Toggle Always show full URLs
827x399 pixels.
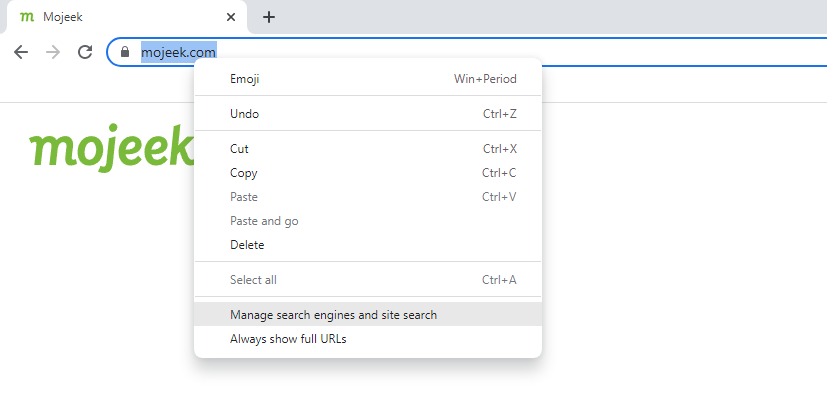click(x=368, y=339)
